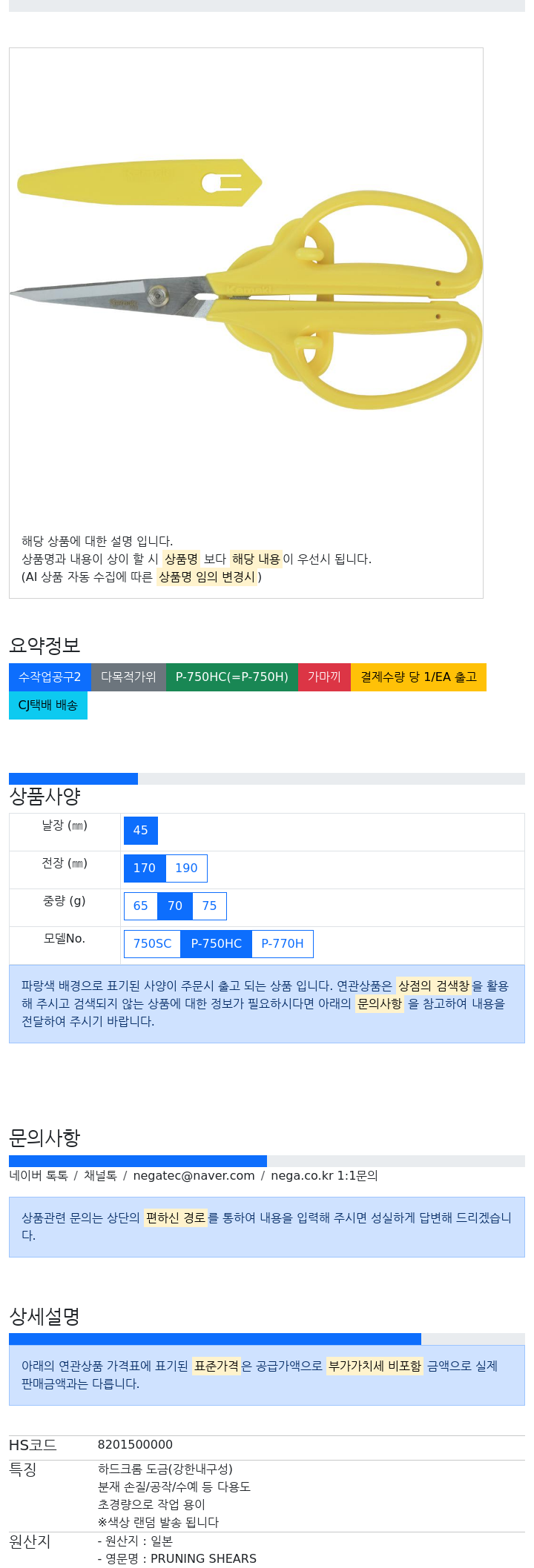Click the 가마끼 red tag
The image size is (534, 1568).
(324, 677)
